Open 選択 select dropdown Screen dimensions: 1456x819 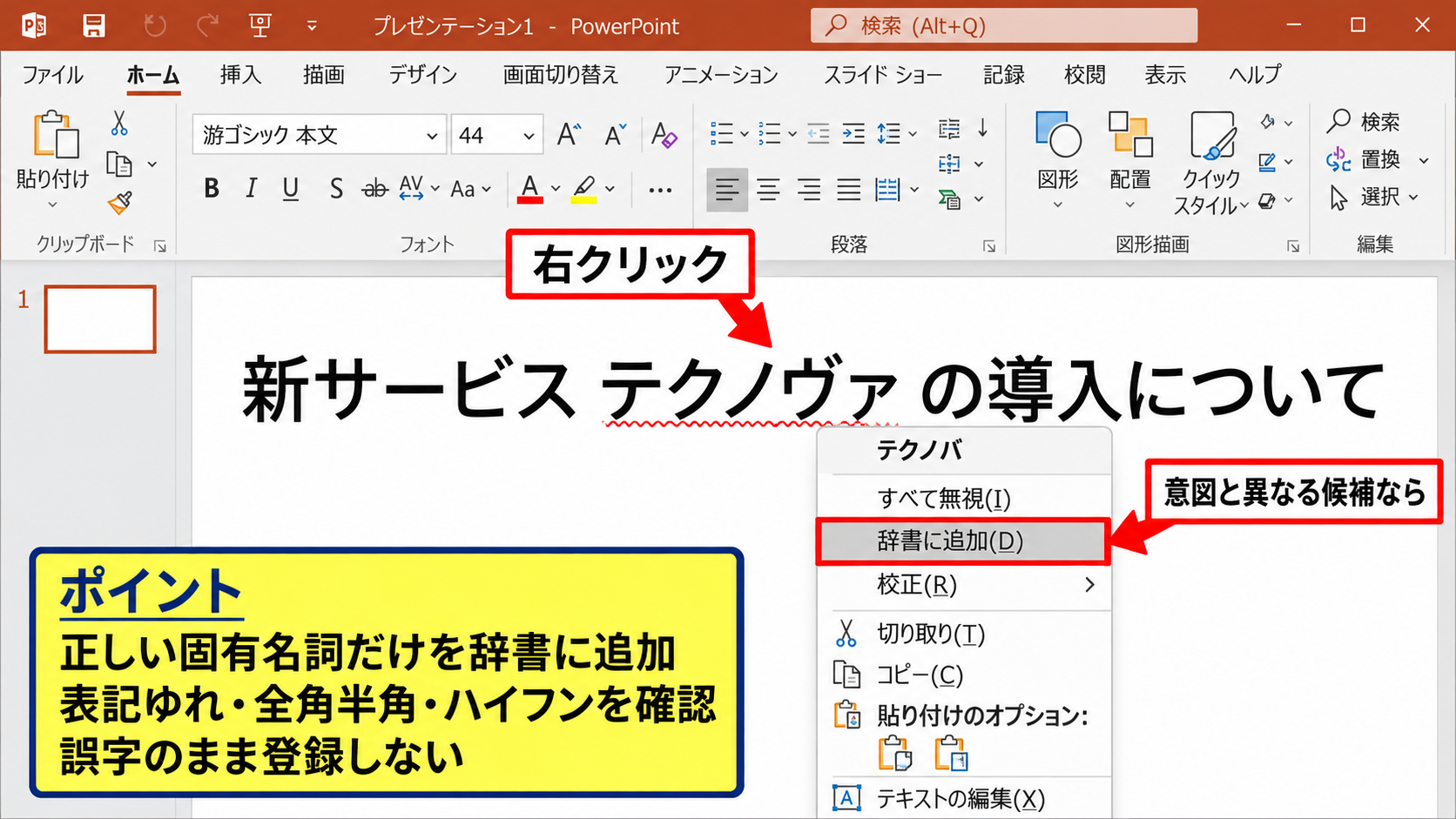[x=1374, y=198]
